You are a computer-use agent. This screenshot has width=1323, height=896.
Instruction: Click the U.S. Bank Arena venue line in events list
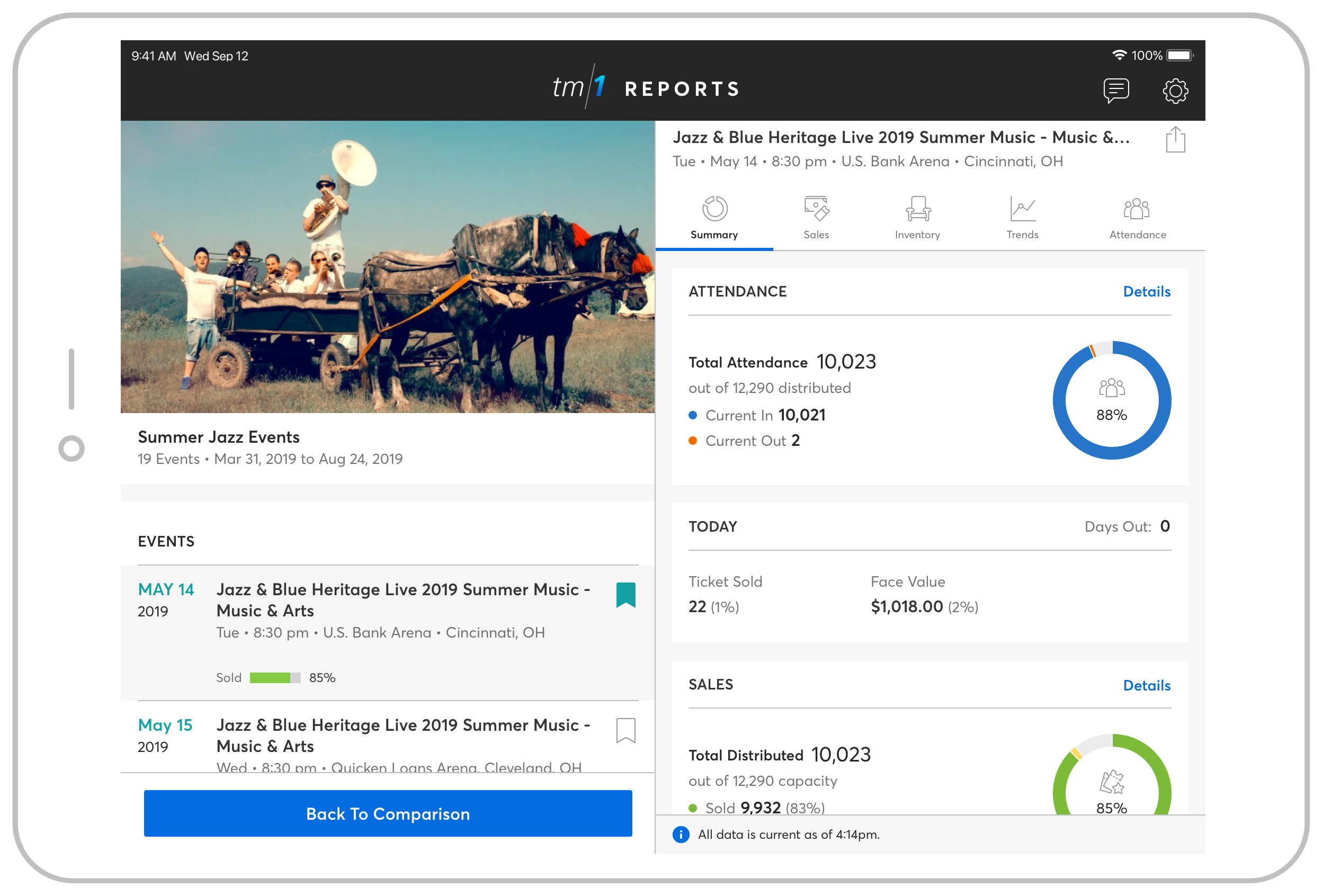[x=380, y=632]
